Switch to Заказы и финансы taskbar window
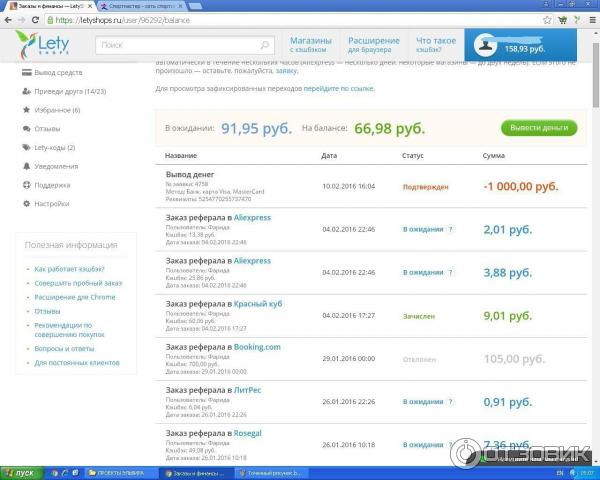 click(x=195, y=473)
